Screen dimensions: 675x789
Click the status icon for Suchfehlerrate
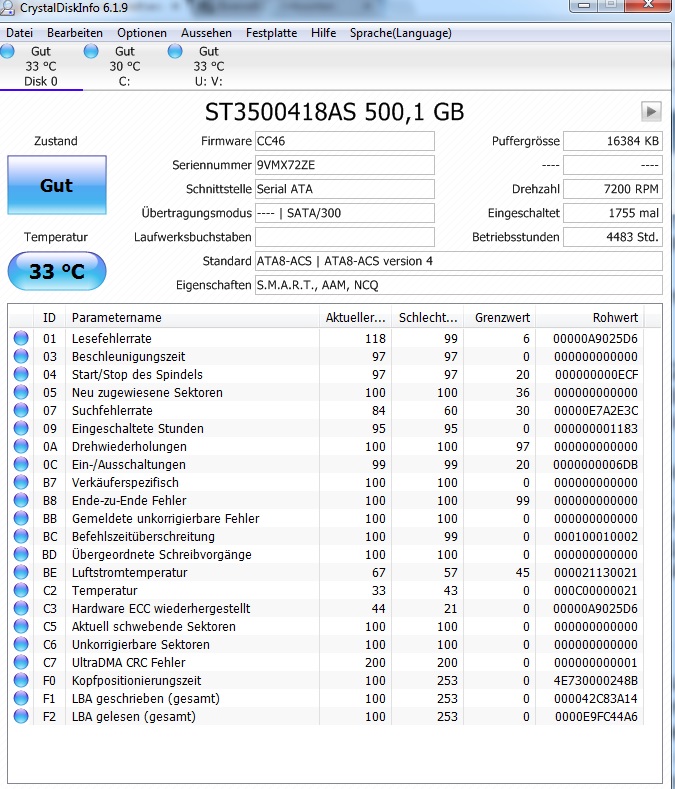click(x=21, y=410)
